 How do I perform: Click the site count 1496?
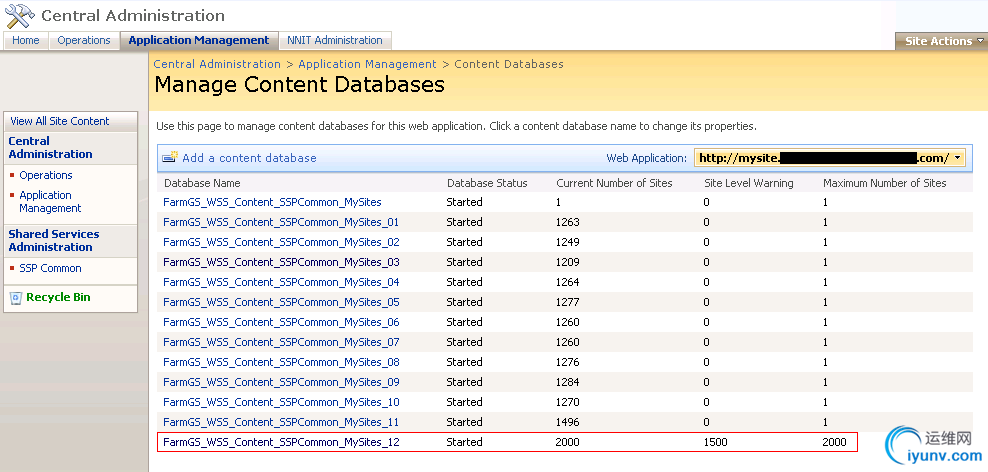(x=568, y=422)
